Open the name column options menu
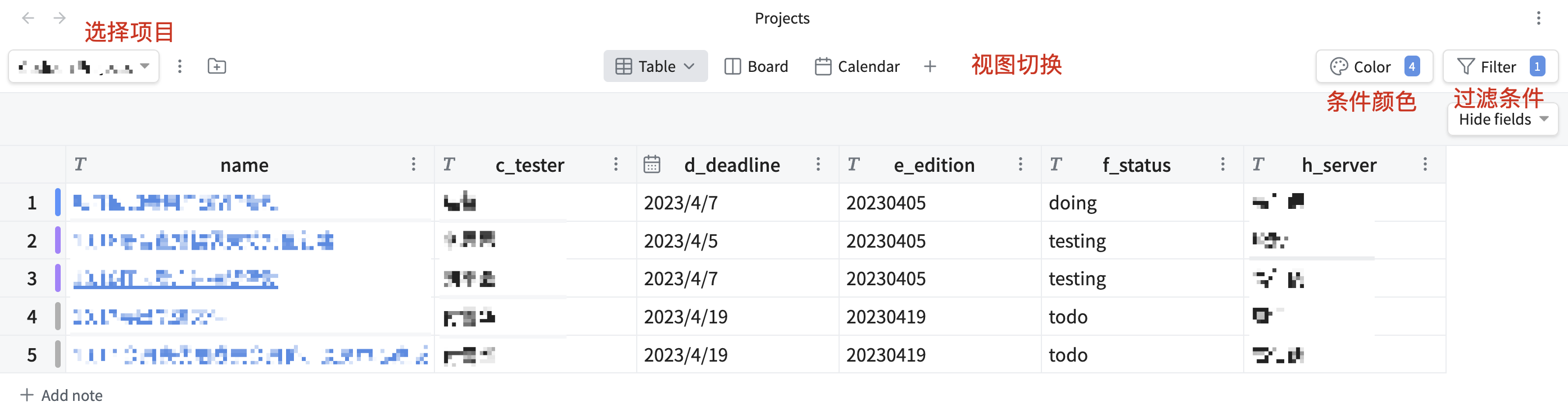1568x420 pixels. coord(413,164)
